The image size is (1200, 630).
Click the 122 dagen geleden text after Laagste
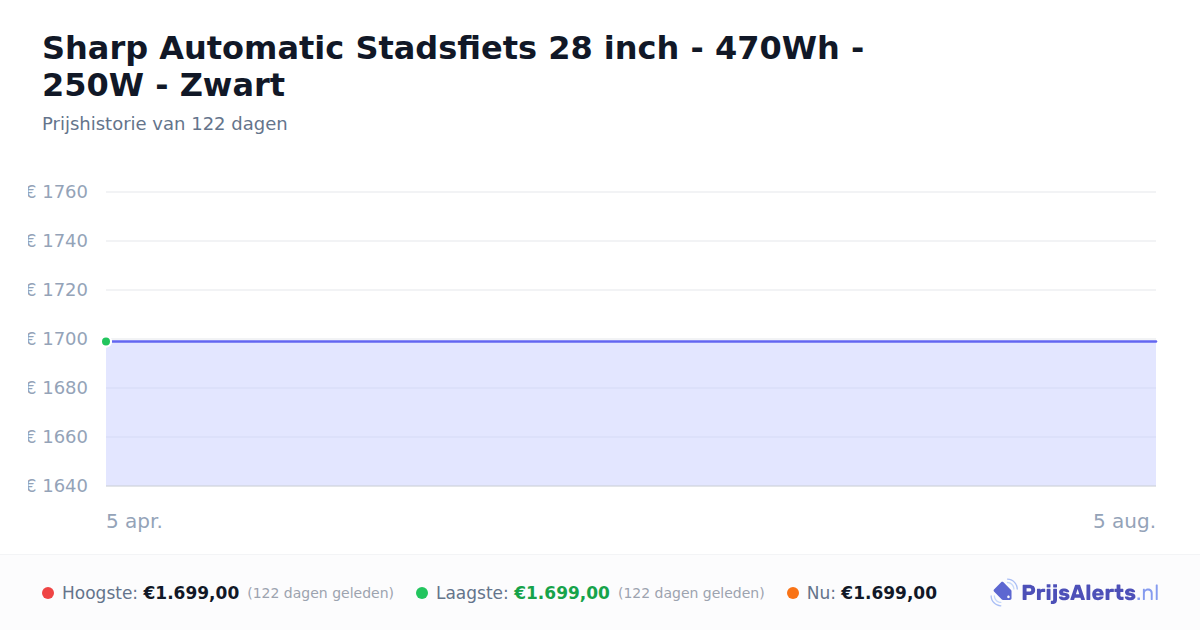pyautogui.click(x=691, y=593)
